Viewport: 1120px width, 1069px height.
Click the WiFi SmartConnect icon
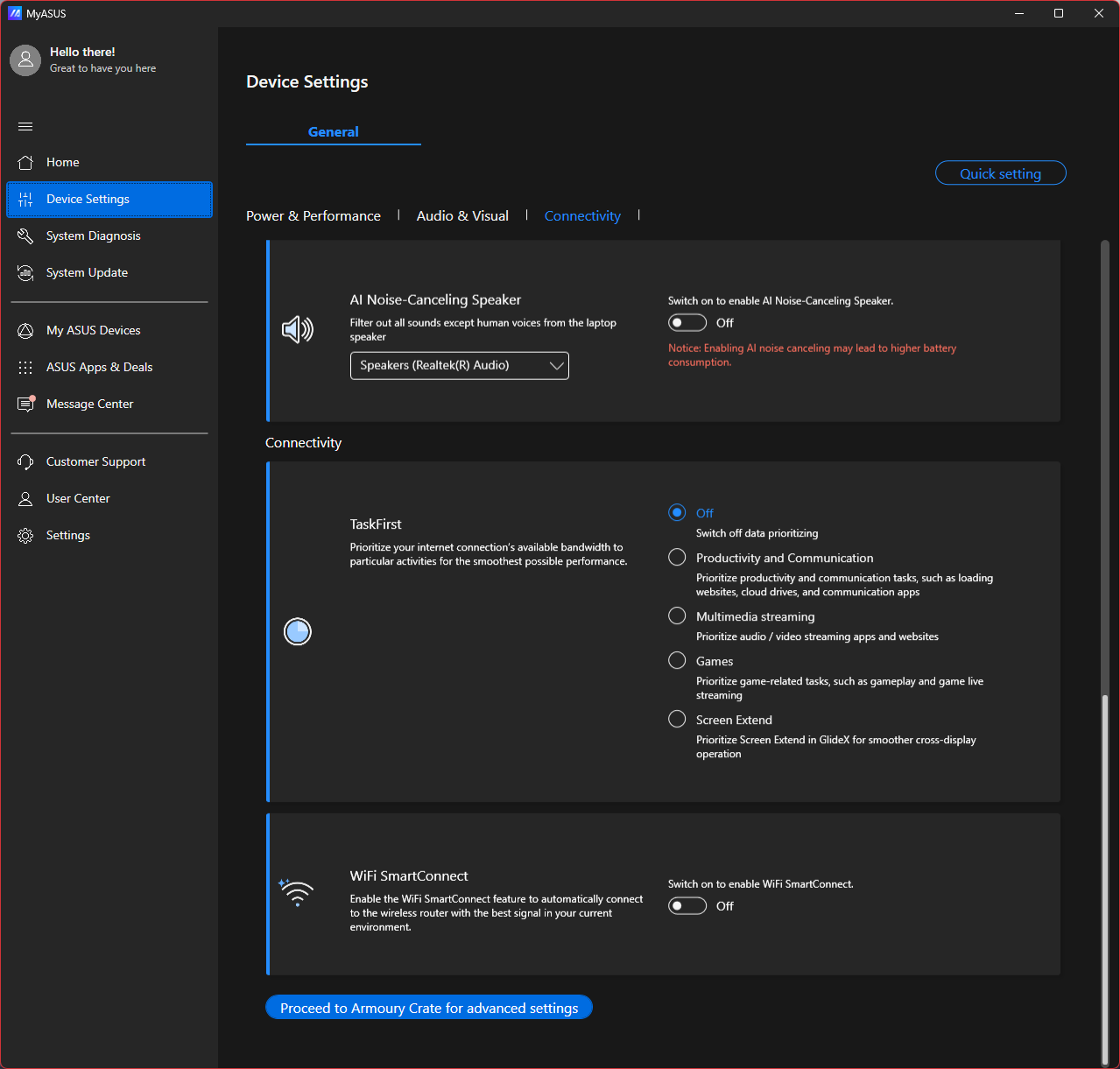click(x=296, y=892)
